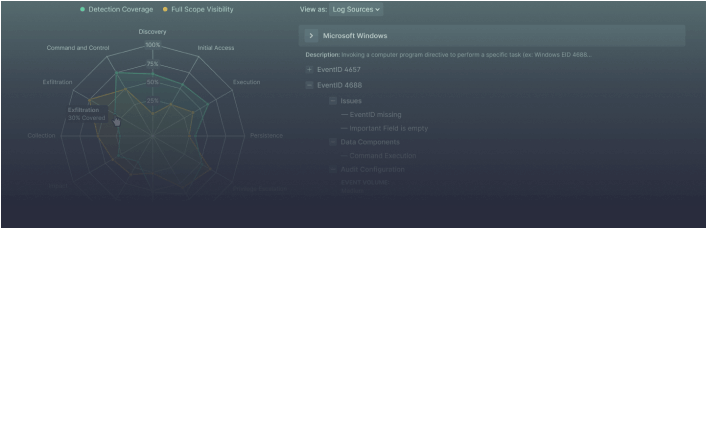The height and width of the screenshot is (448, 707).
Task: Toggle the Detection Coverage legend dot
Action: [x=82, y=9]
